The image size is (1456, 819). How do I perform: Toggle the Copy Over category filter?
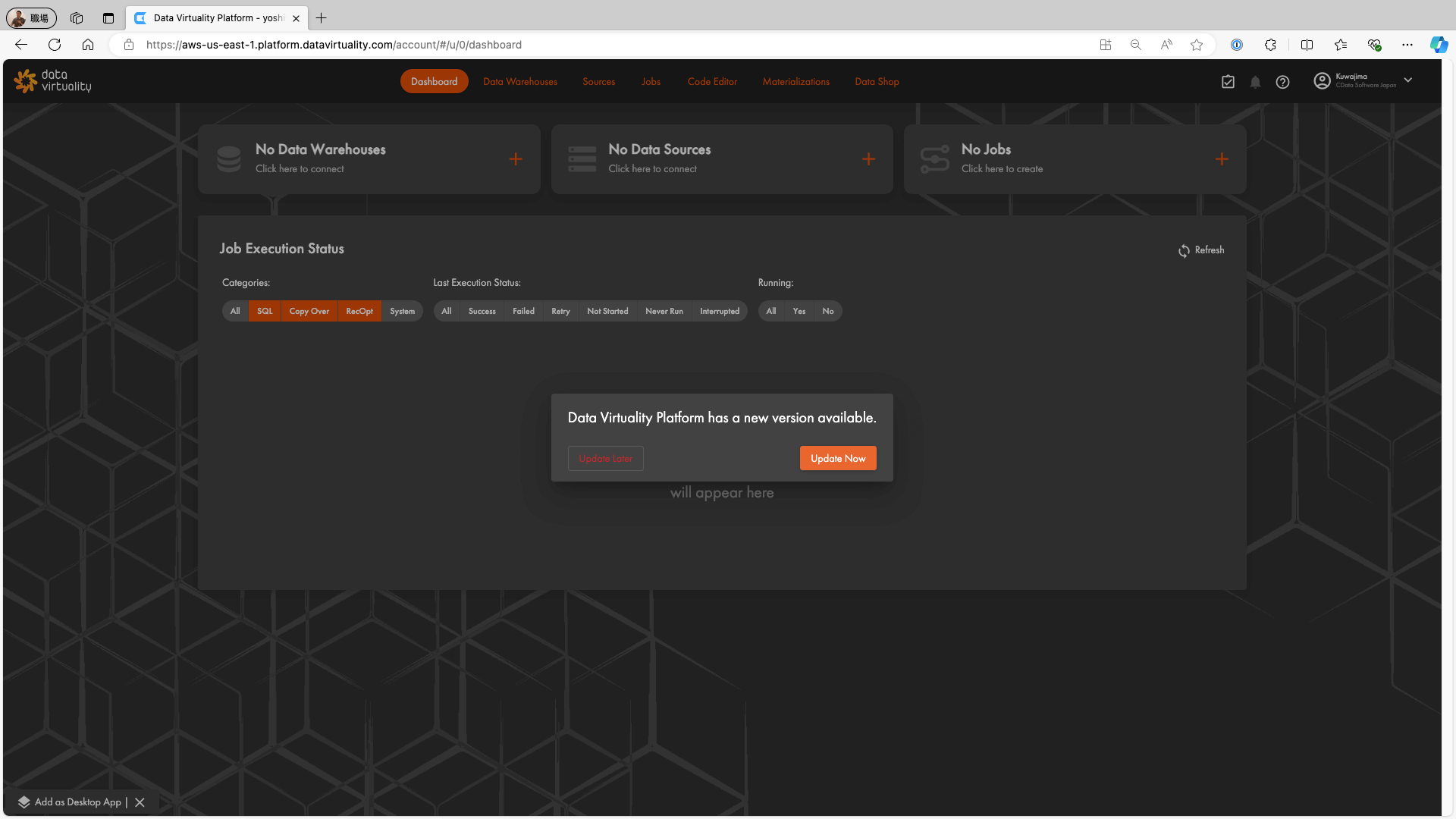coord(309,311)
